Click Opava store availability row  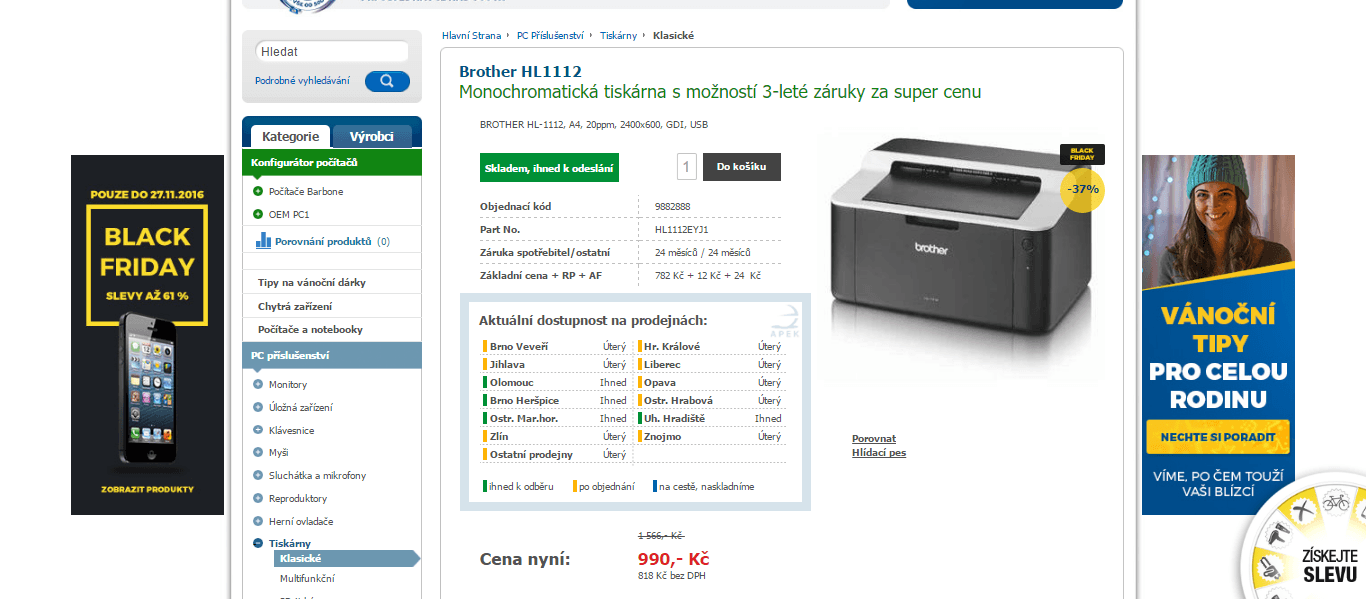710,382
